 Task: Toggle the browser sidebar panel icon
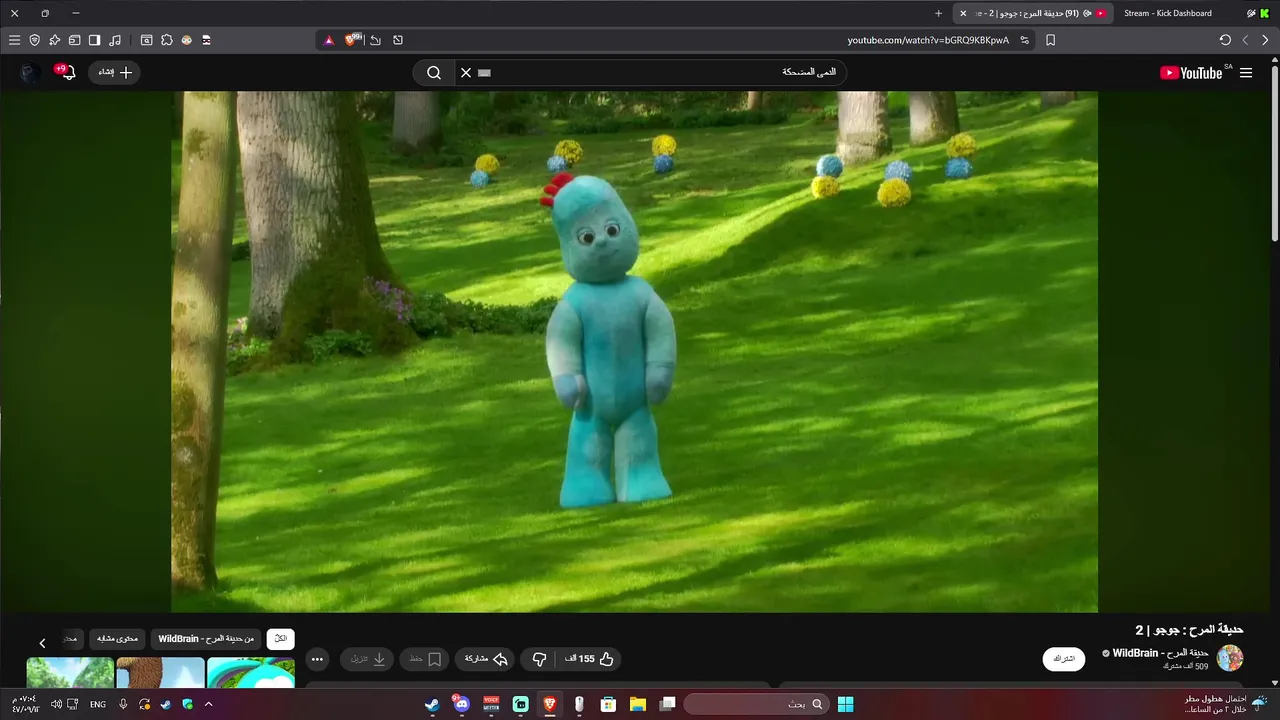(x=94, y=40)
